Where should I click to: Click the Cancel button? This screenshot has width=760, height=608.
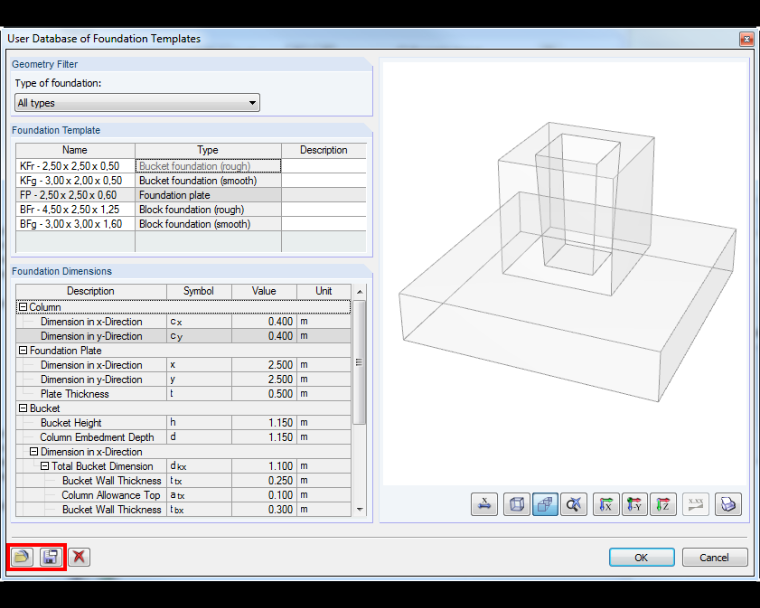[714, 557]
